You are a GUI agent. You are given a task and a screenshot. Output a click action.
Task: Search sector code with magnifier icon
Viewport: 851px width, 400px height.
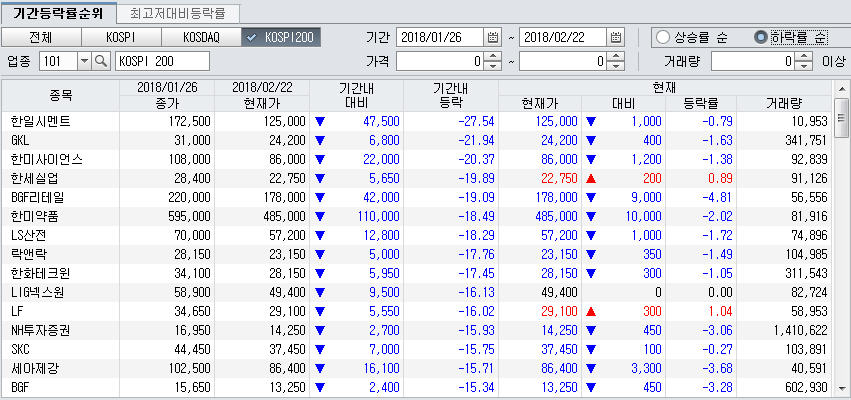tap(101, 61)
